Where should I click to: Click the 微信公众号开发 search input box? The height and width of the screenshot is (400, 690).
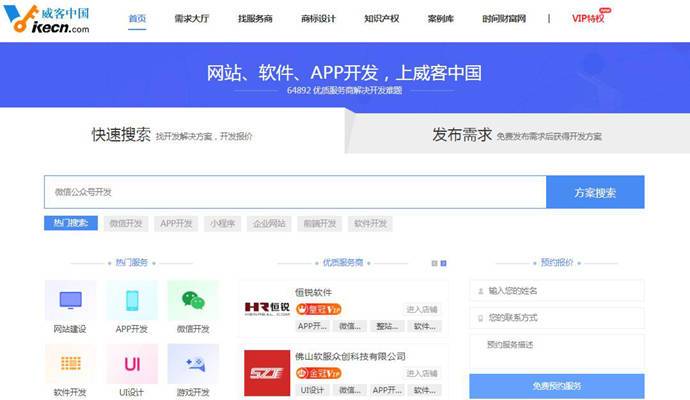tap(294, 192)
